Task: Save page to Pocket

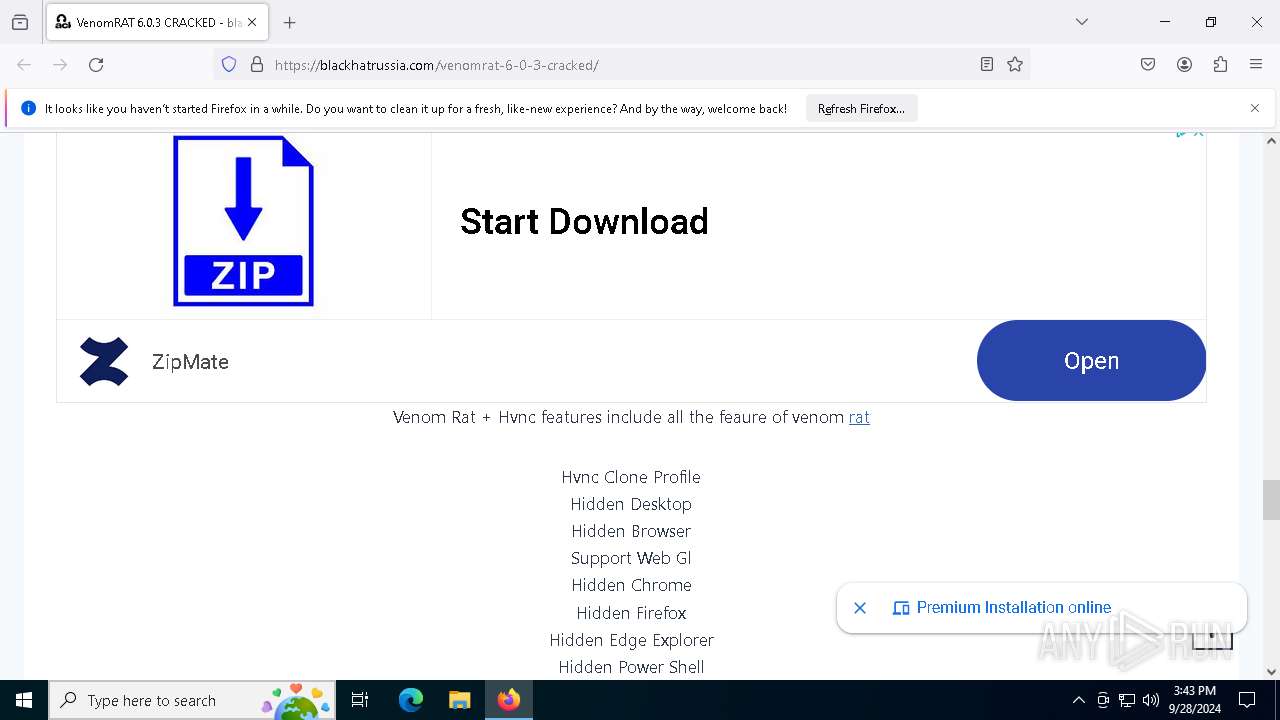Action: [x=1148, y=65]
